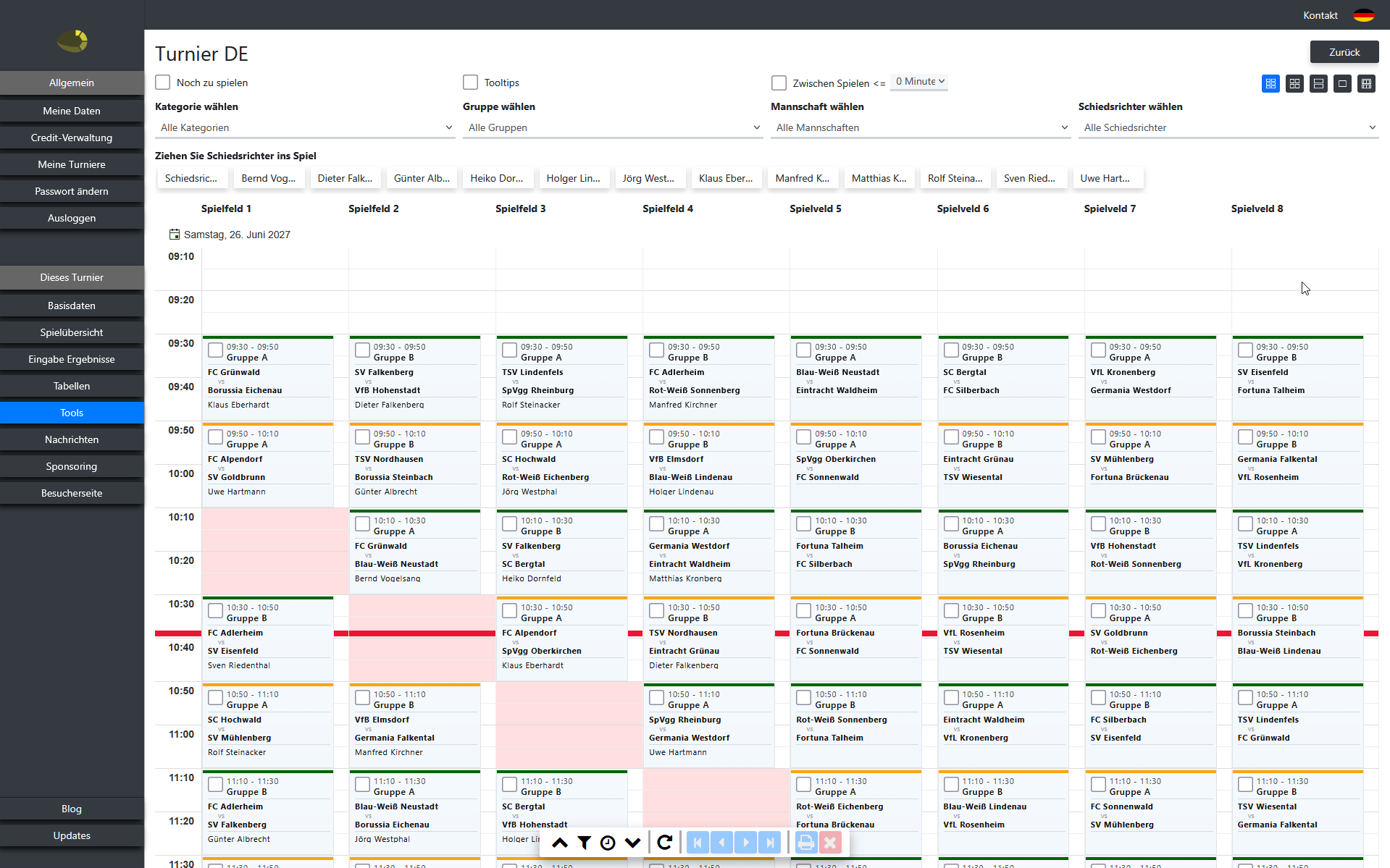1390x868 pixels.
Task: Open Basisdaten in the sidebar
Action: pyautogui.click(x=72, y=306)
